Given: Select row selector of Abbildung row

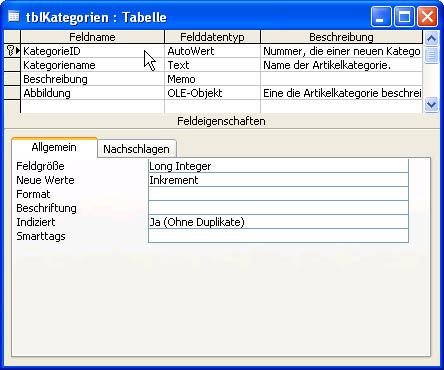Looking at the screenshot, I should point(12,93).
